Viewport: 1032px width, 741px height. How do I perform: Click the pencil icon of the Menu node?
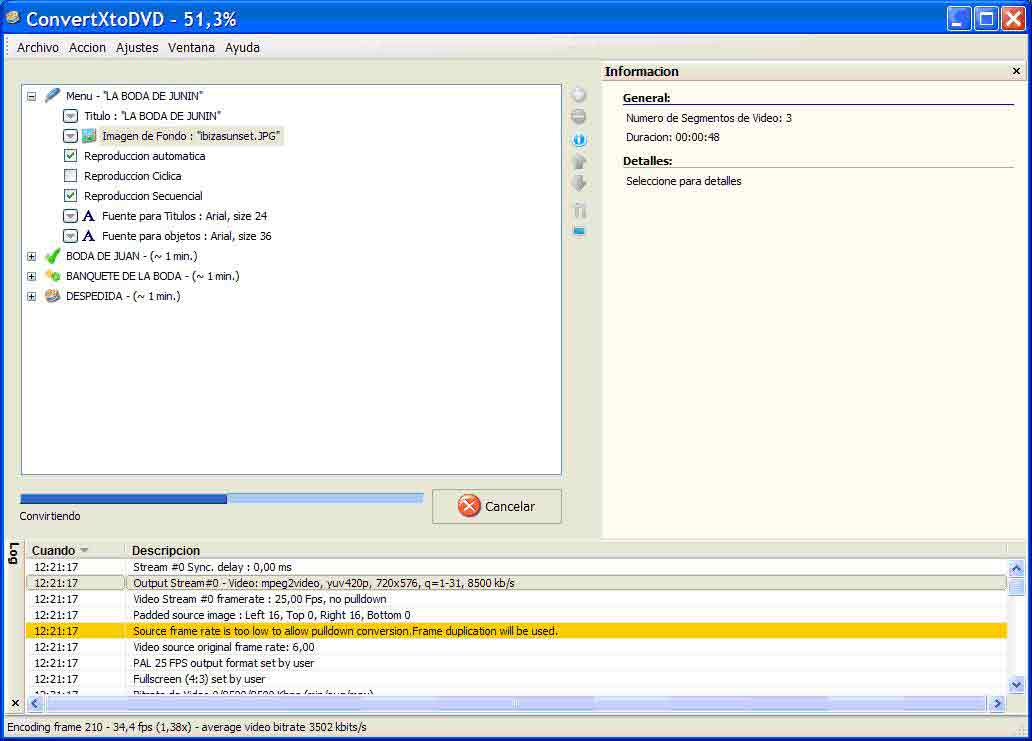pos(53,95)
